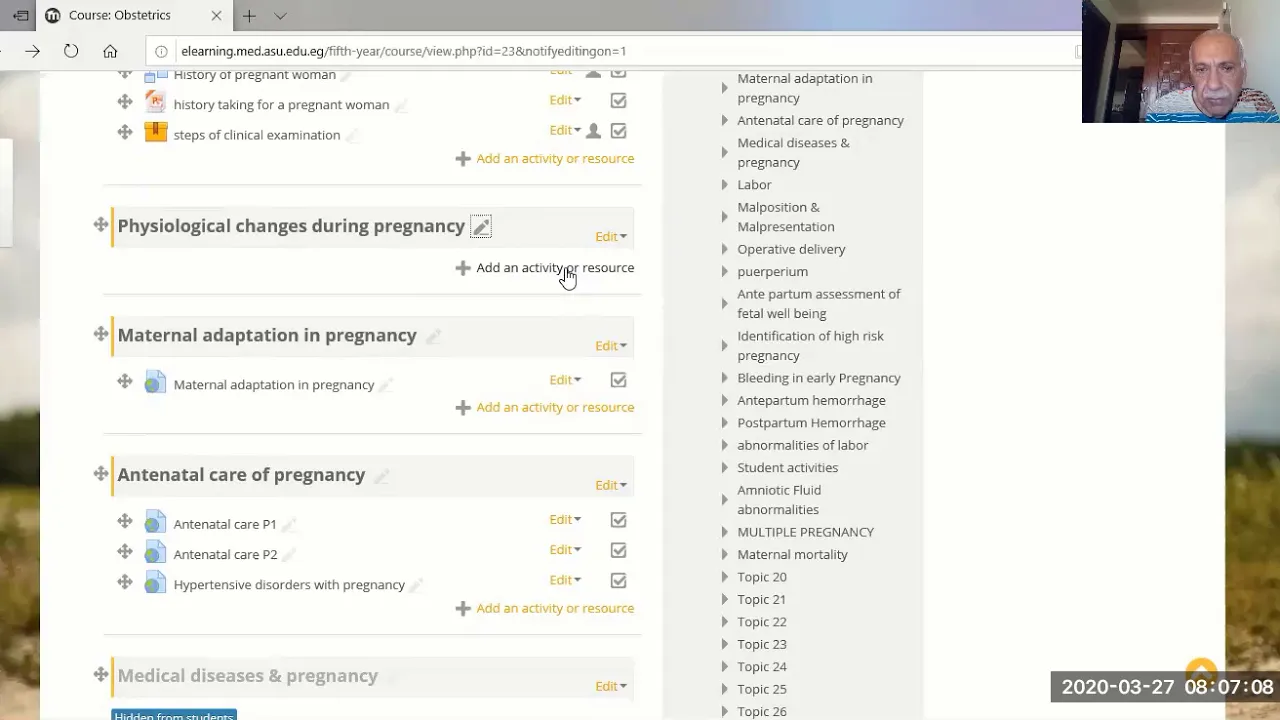Open Edit dropdown for history taking item
The width and height of the screenshot is (1280, 720).
[x=565, y=100]
